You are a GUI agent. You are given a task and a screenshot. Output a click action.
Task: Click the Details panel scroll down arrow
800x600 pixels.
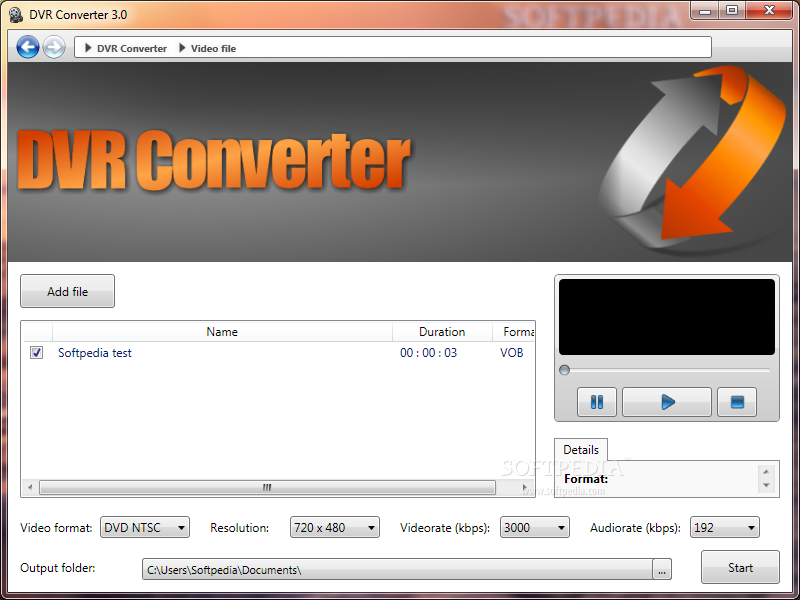[766, 485]
